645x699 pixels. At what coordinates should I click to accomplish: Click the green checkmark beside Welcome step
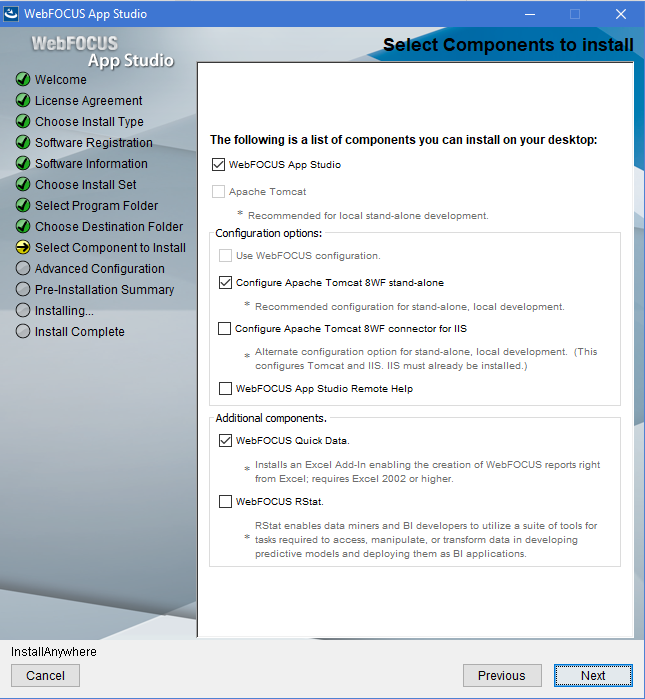click(x=23, y=79)
